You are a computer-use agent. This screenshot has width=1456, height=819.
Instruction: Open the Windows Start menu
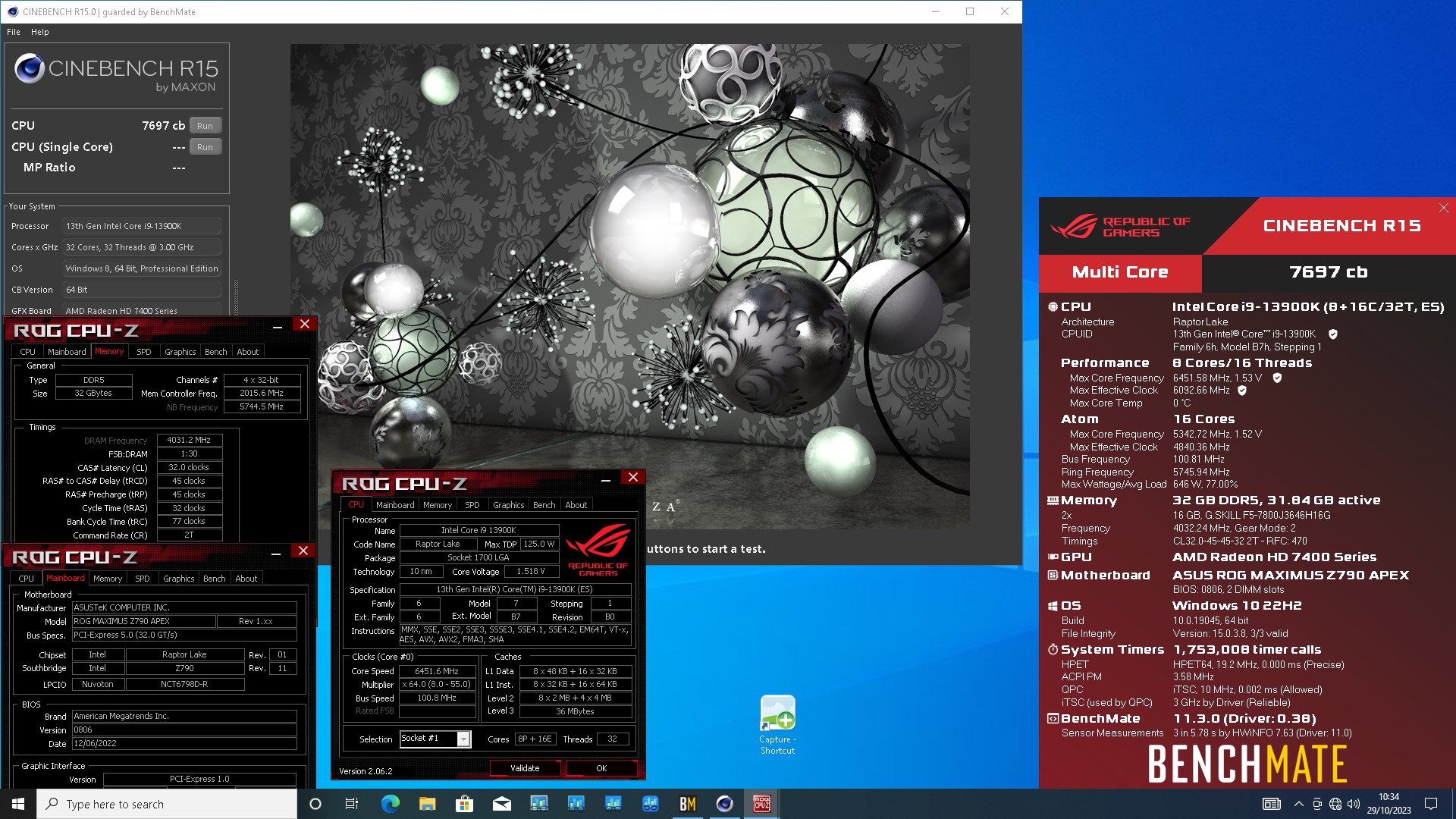[x=18, y=804]
